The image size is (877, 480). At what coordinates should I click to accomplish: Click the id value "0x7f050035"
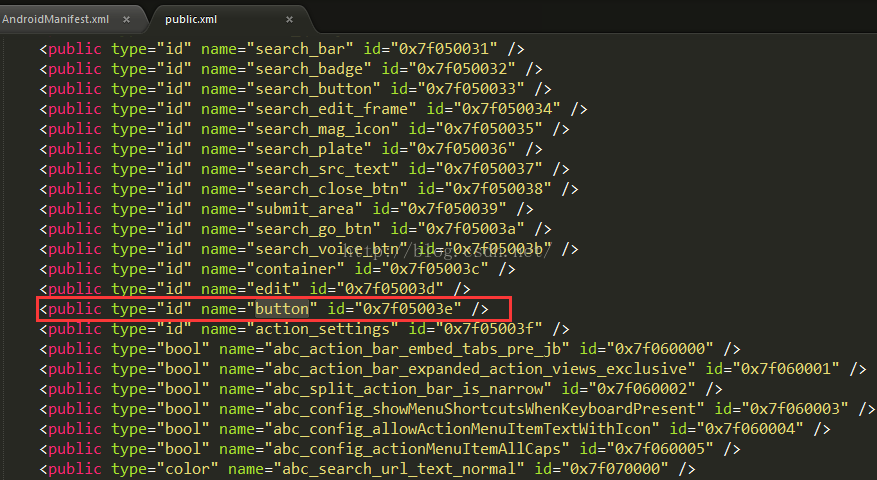pyautogui.click(x=489, y=129)
